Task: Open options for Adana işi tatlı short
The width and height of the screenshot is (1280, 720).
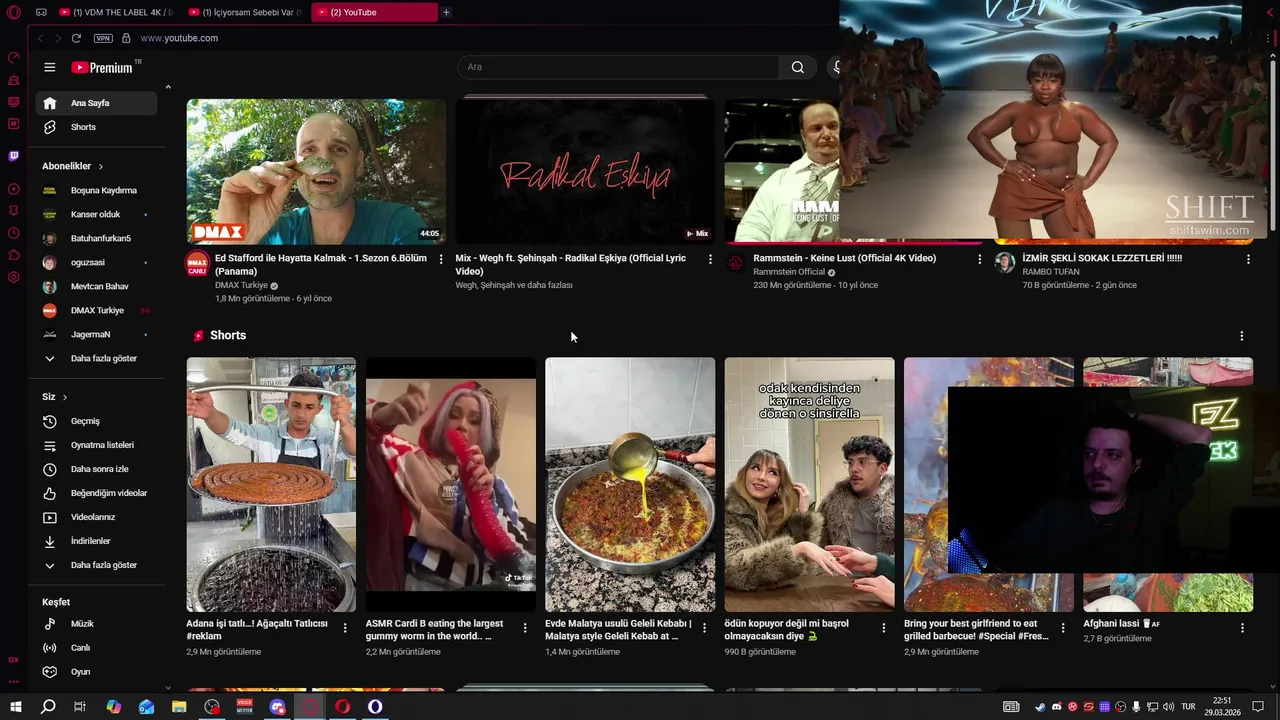Action: point(345,628)
